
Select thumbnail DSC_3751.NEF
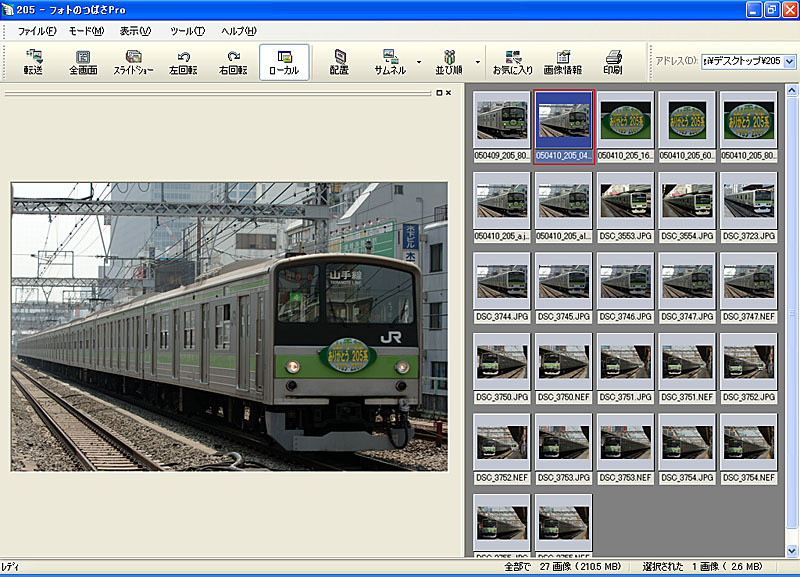tap(687, 368)
